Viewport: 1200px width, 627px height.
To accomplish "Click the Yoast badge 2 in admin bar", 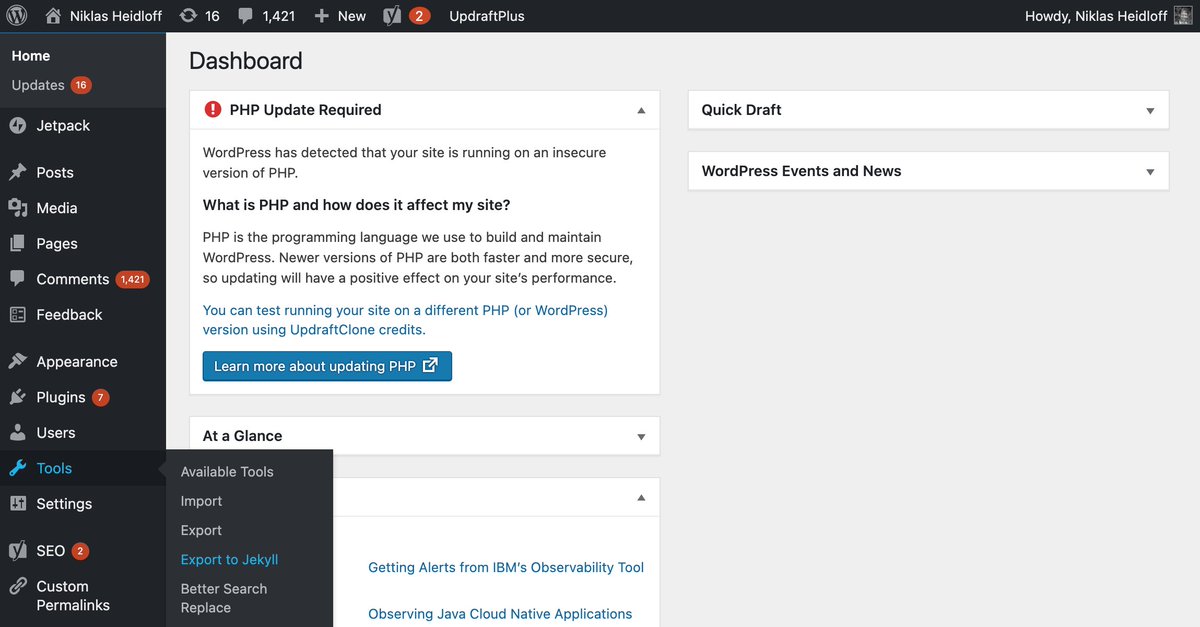I will 420,16.
